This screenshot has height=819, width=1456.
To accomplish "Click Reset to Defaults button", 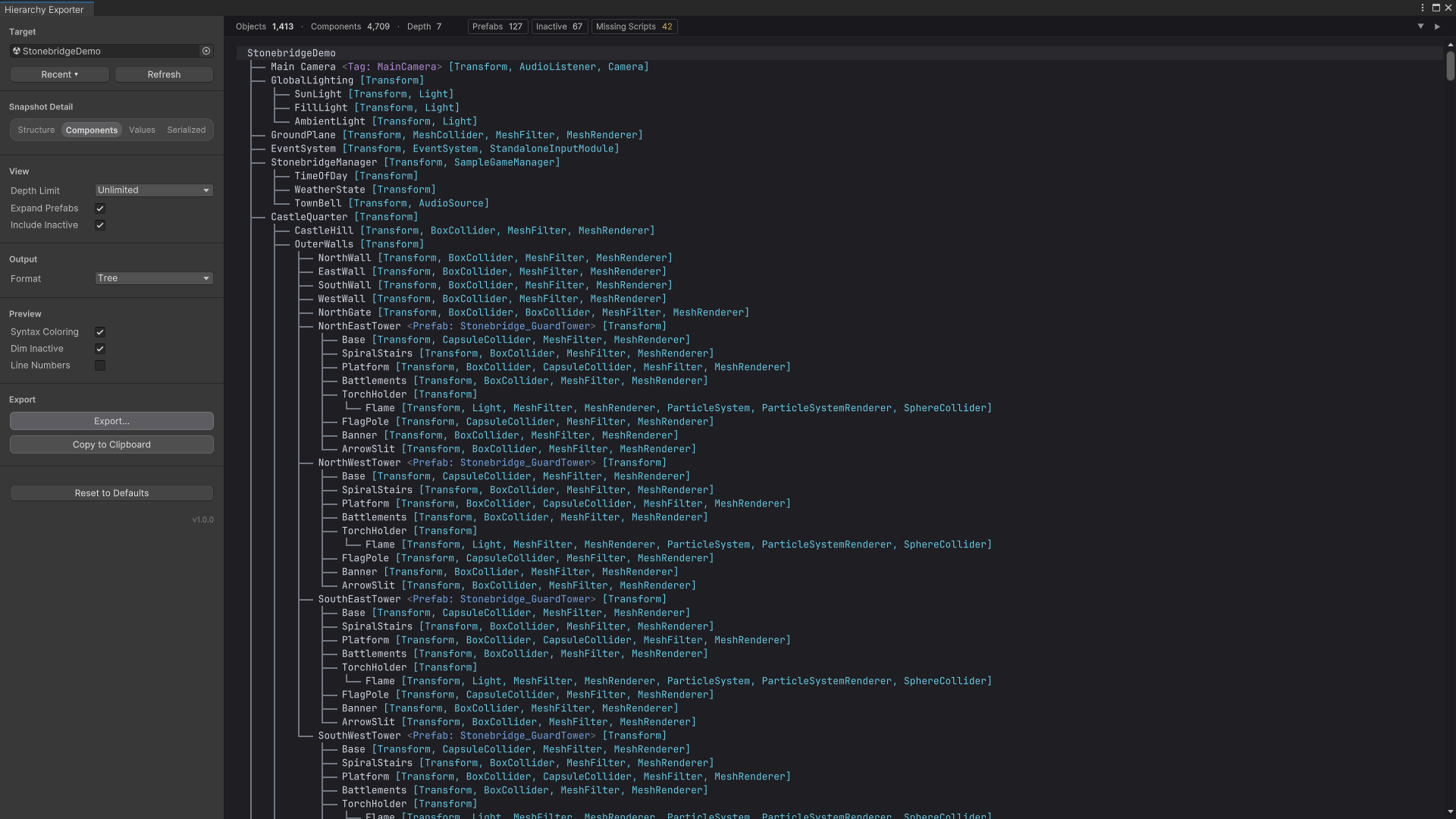I will click(111, 493).
